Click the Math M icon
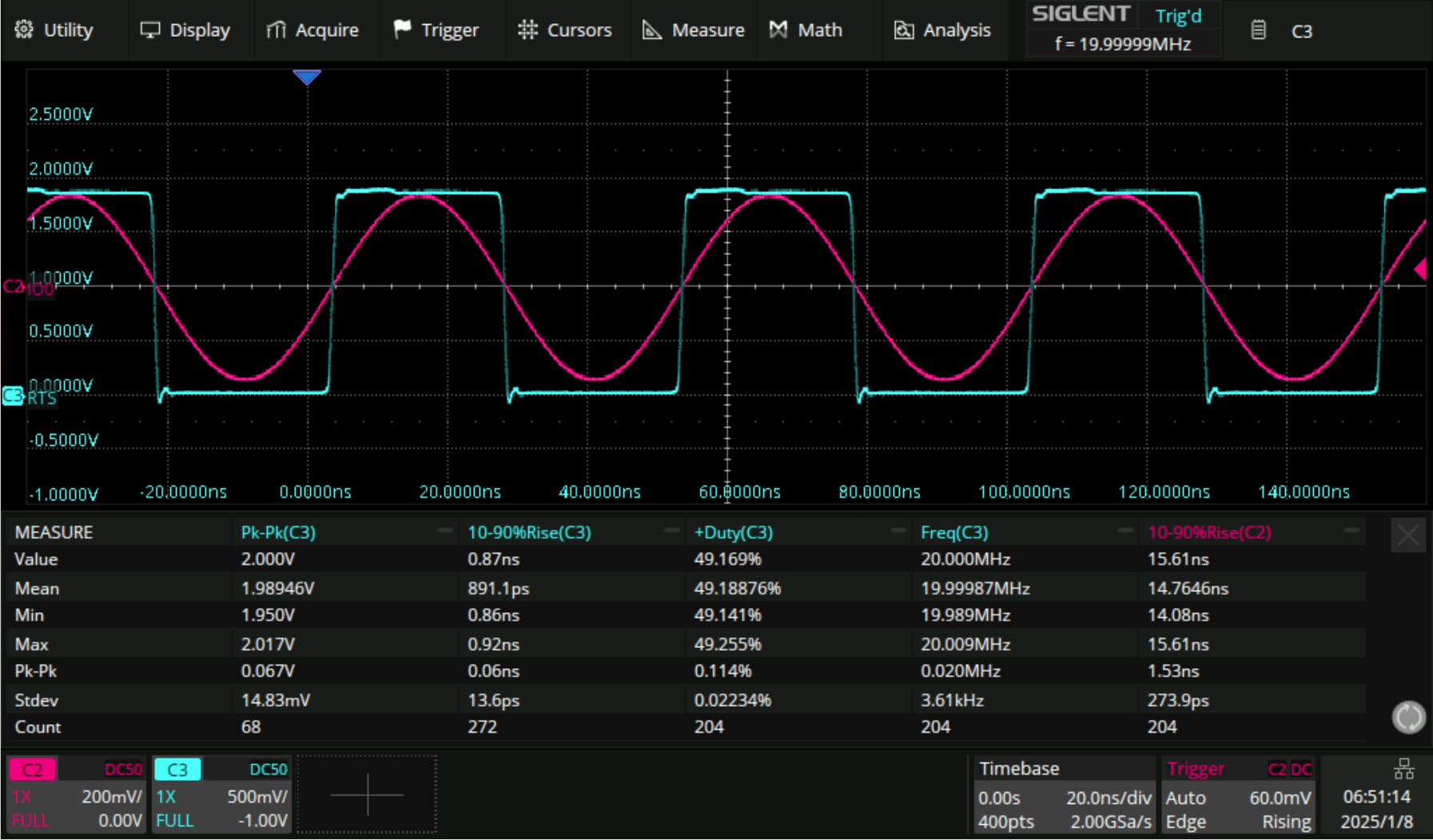The image size is (1433, 840). (x=778, y=30)
